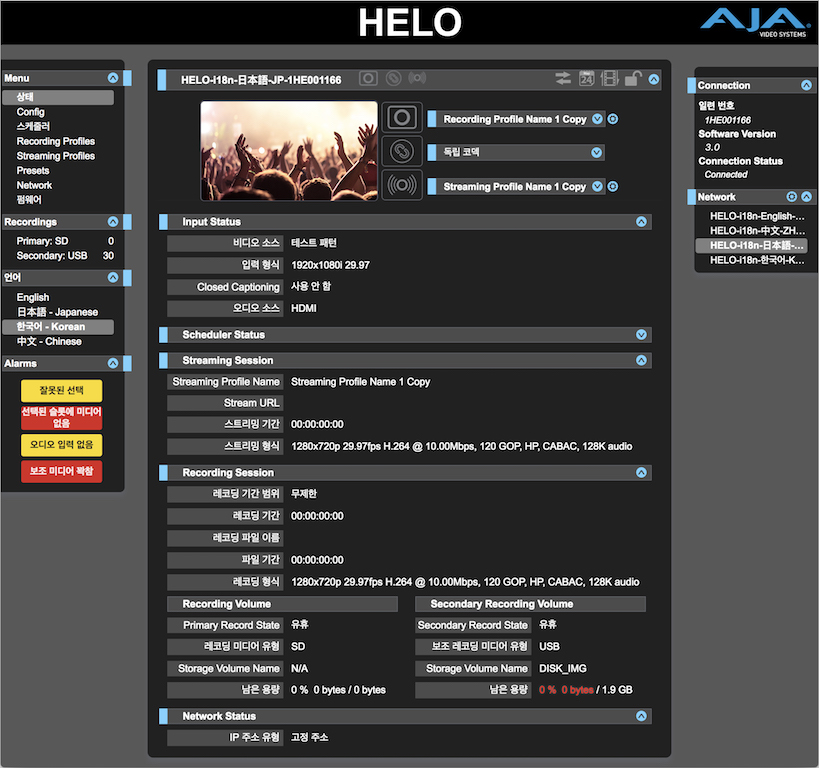The image size is (819, 768).
Task: Select HELO-i18n-日本語 device in Network list
Action: tap(752, 246)
